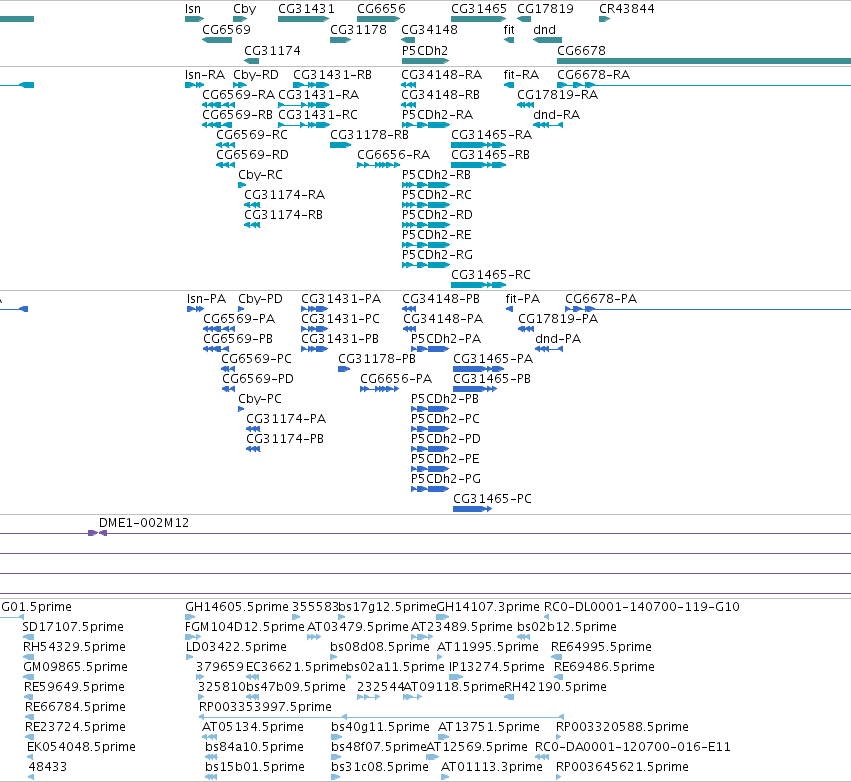Screen dimensions: 851x782
Task: Click transcript dnd-RA
Action: (x=556, y=115)
